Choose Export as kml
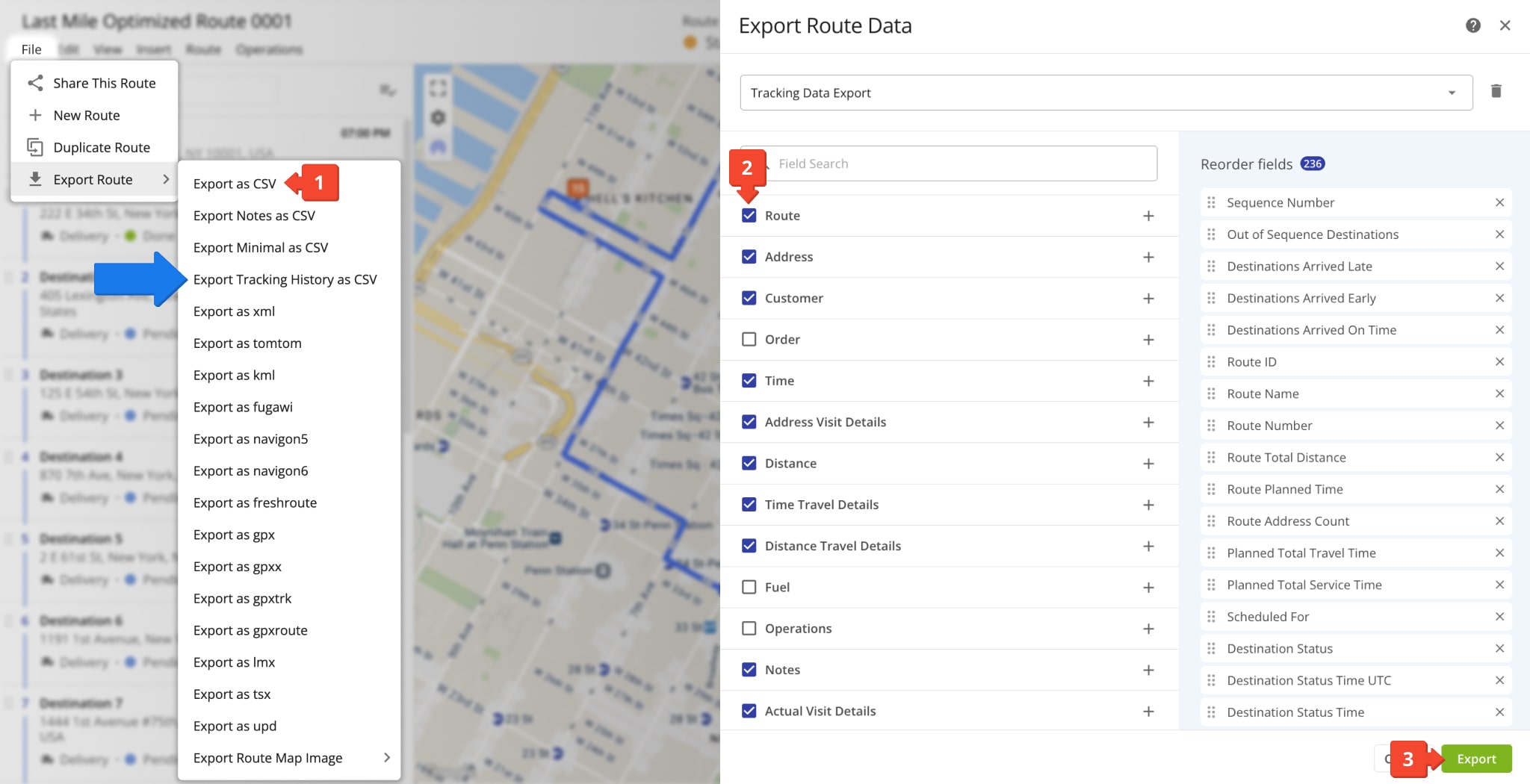The image size is (1530, 784). click(234, 375)
